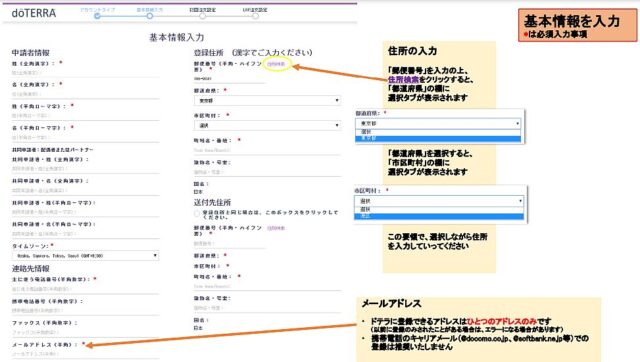Click the ファックス(半角数字) input field
Image resolution: width=640 pixels, height=362 pixels.
[85, 332]
